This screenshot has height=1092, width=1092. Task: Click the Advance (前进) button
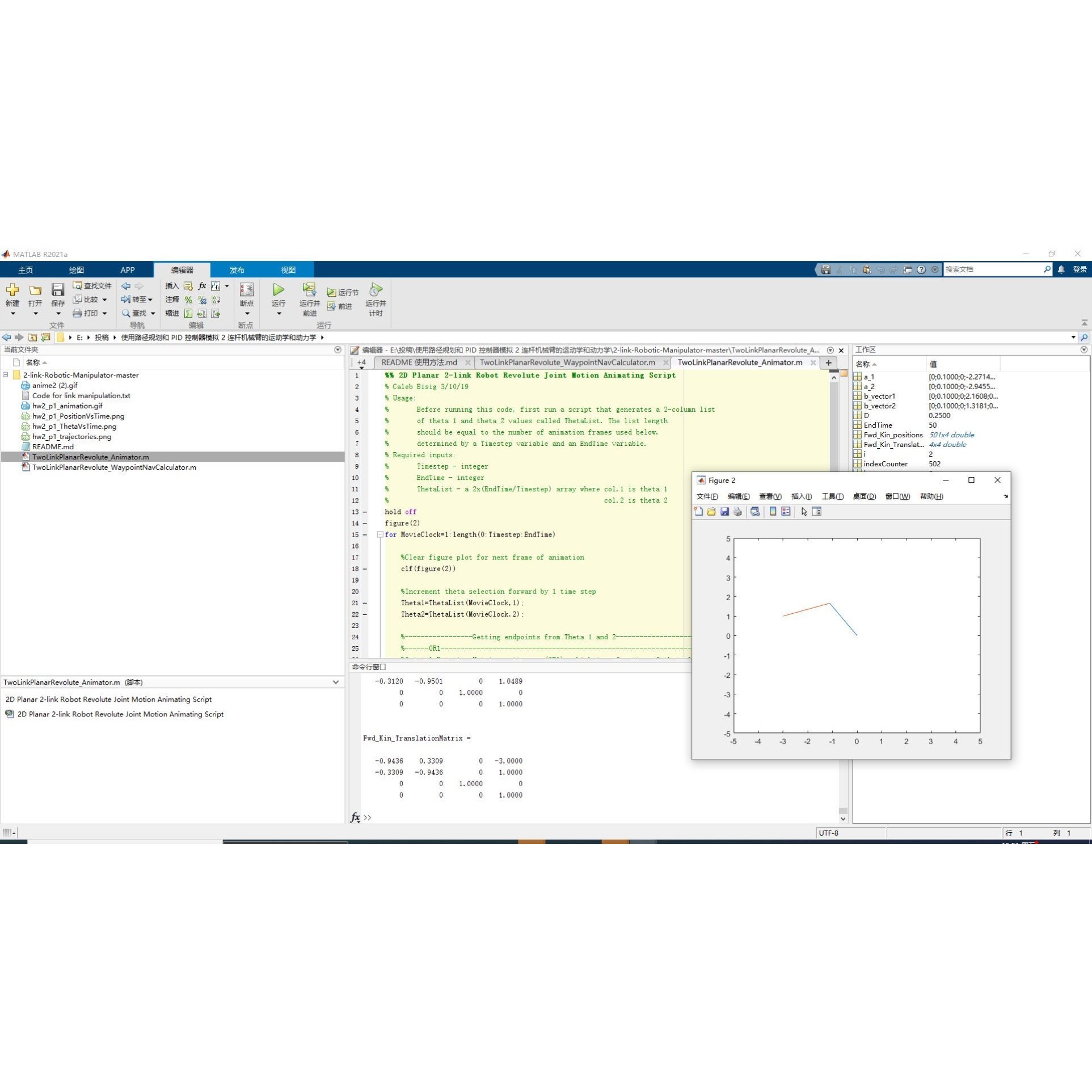340,306
